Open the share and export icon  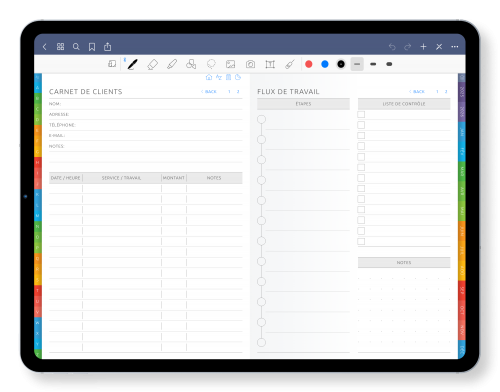pos(107,47)
